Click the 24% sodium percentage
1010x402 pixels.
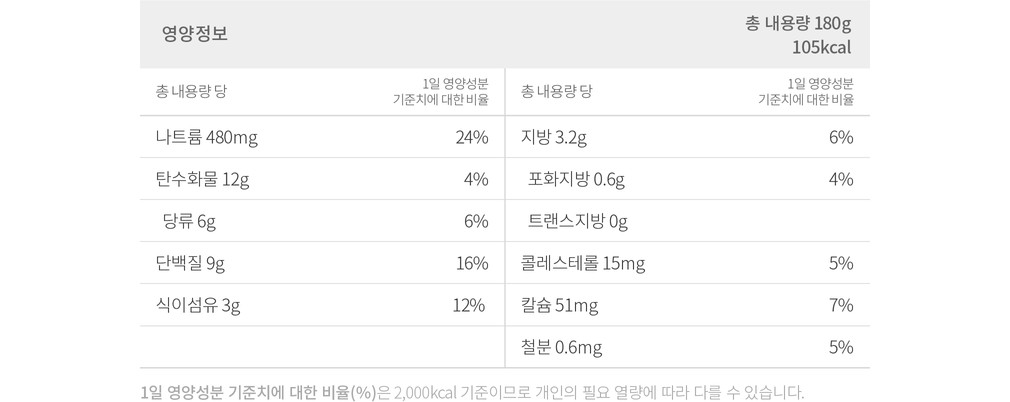point(471,137)
